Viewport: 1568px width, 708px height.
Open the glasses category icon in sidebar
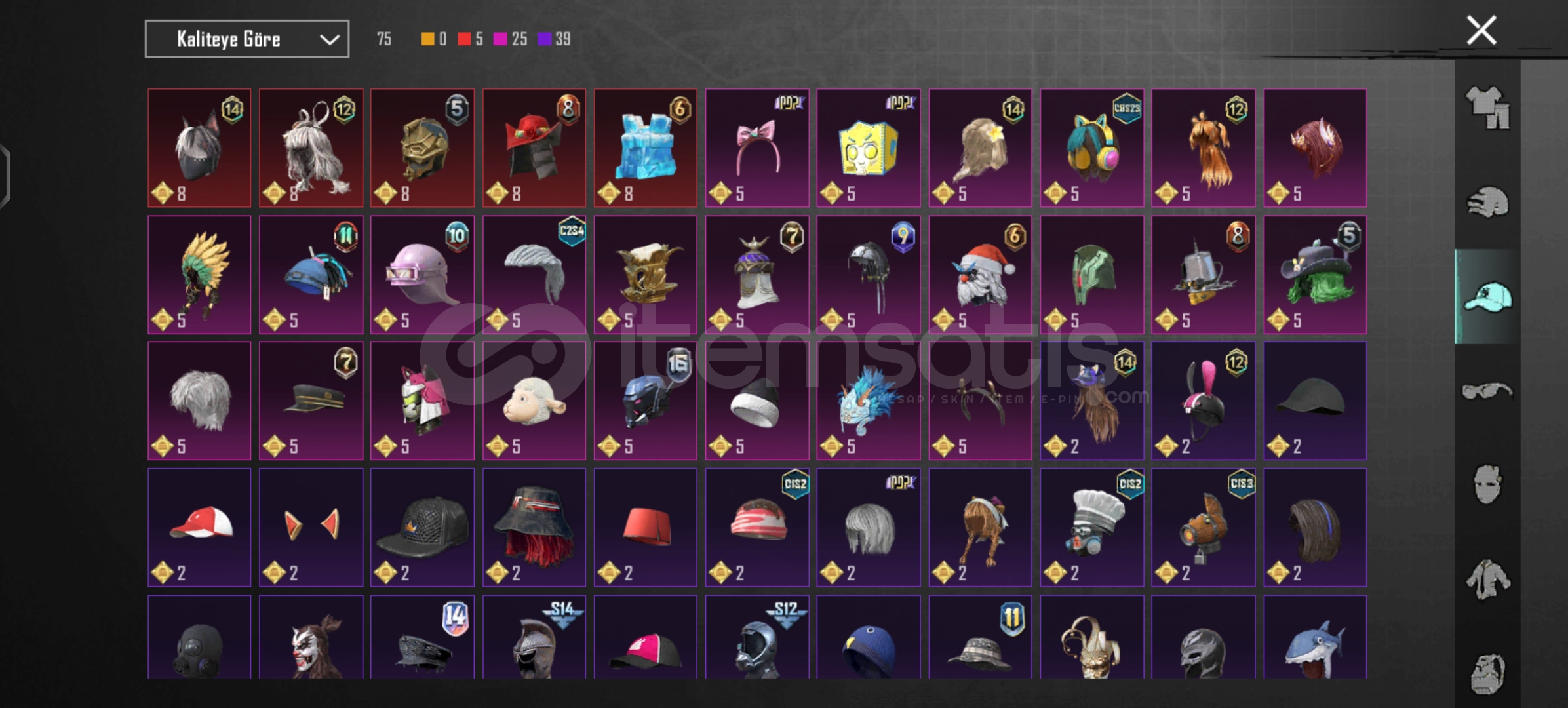pyautogui.click(x=1487, y=391)
